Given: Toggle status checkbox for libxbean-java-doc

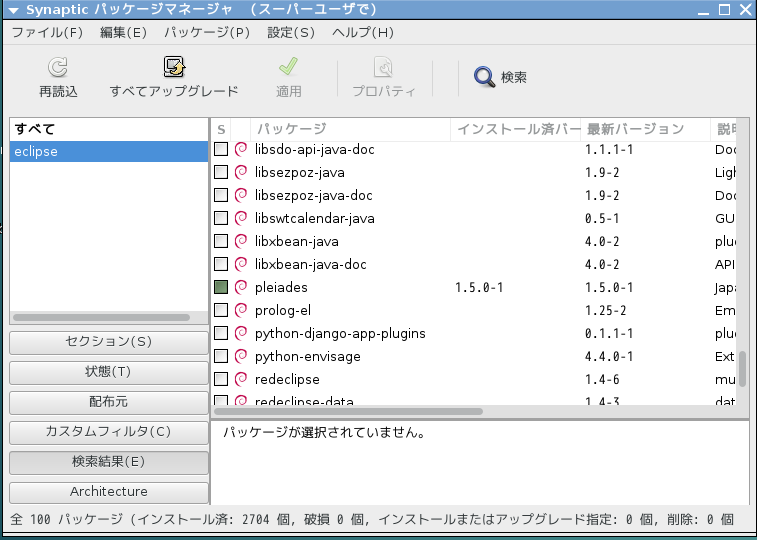Looking at the screenshot, I should (x=221, y=264).
